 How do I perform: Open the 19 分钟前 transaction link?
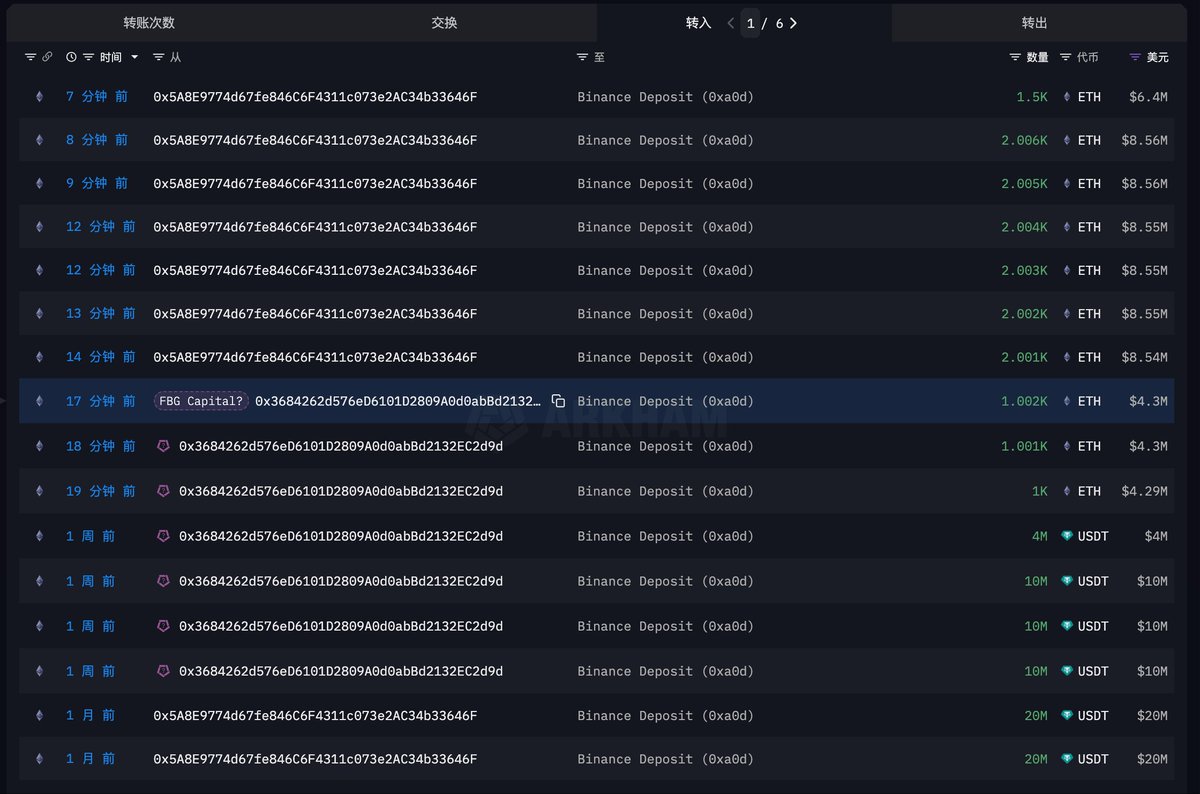pyautogui.click(x=101, y=491)
